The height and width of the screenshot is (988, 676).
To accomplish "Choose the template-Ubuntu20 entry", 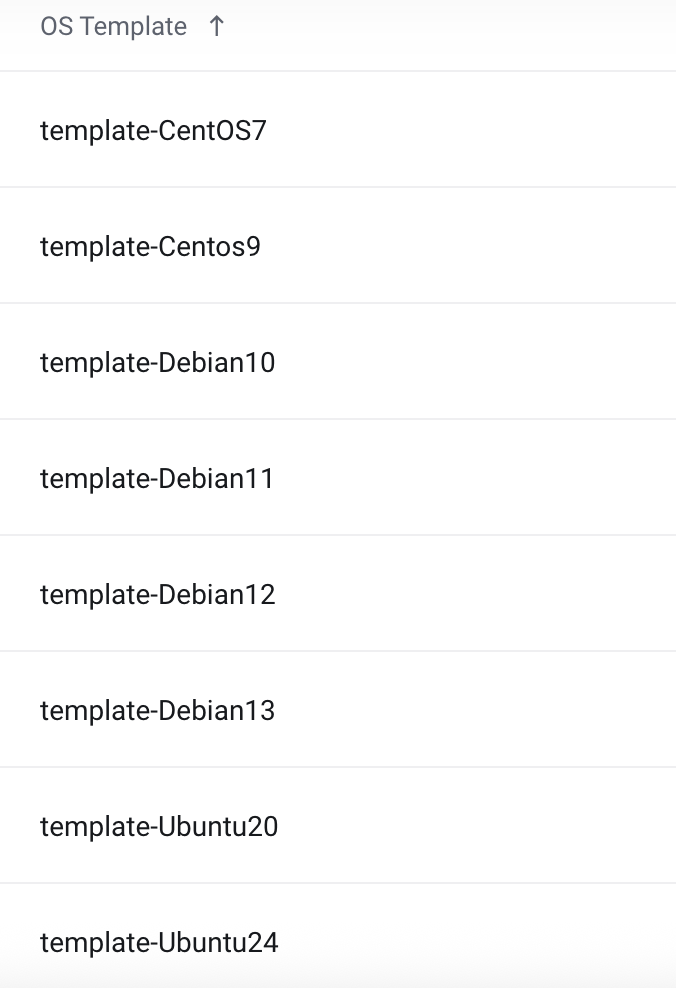I will coord(338,825).
